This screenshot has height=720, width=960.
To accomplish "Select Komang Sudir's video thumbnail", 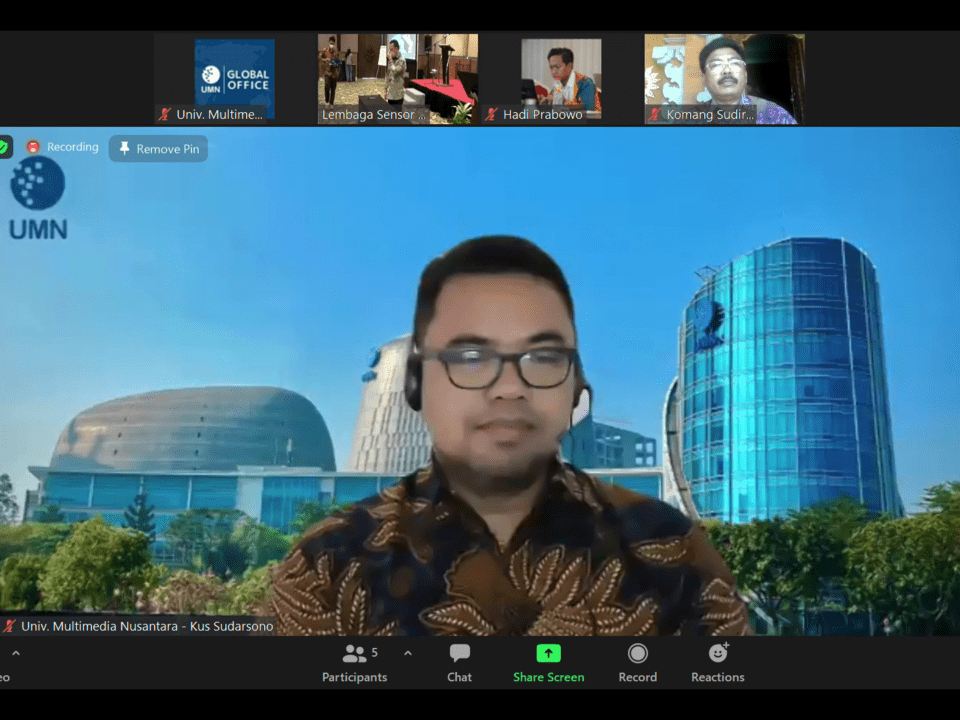I will pyautogui.click(x=724, y=70).
